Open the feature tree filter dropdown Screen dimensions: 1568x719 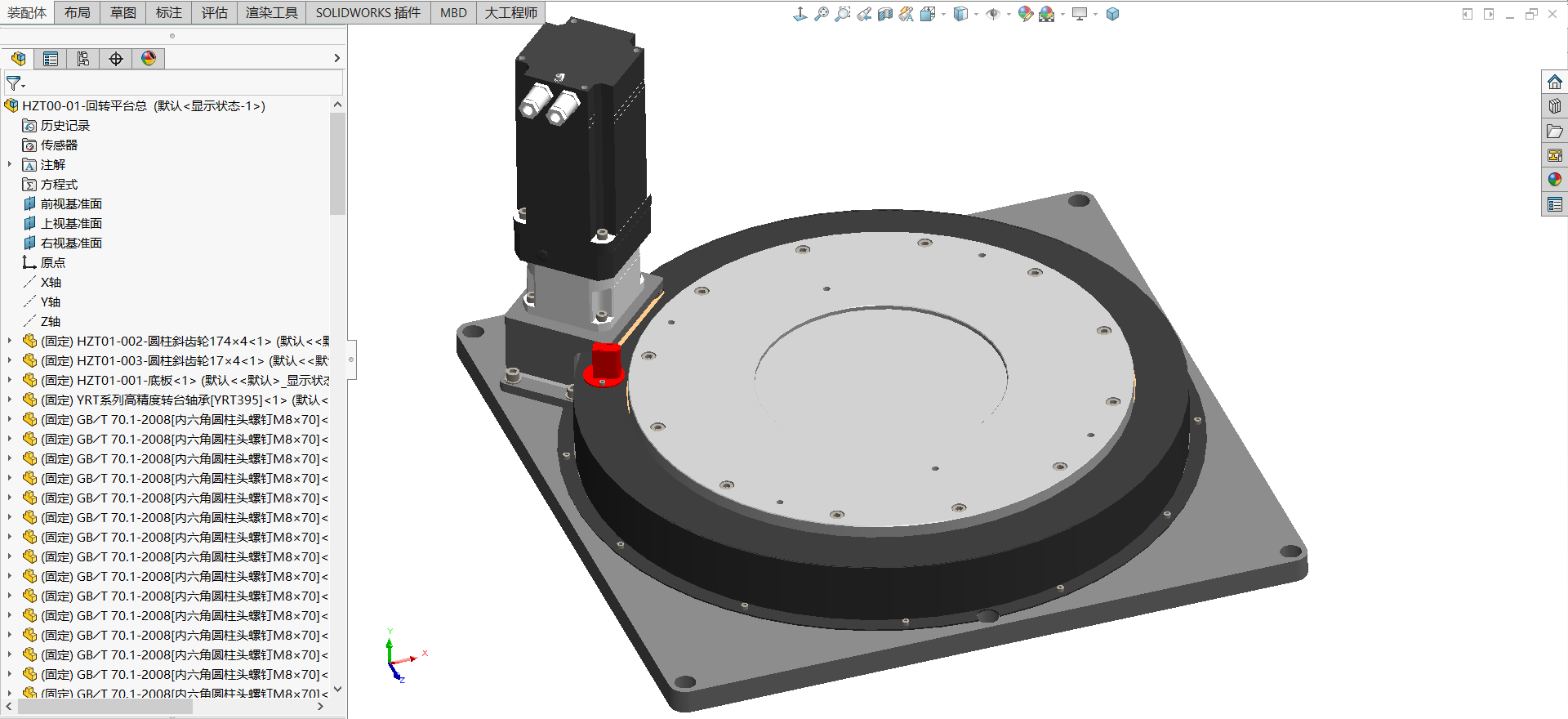(16, 83)
